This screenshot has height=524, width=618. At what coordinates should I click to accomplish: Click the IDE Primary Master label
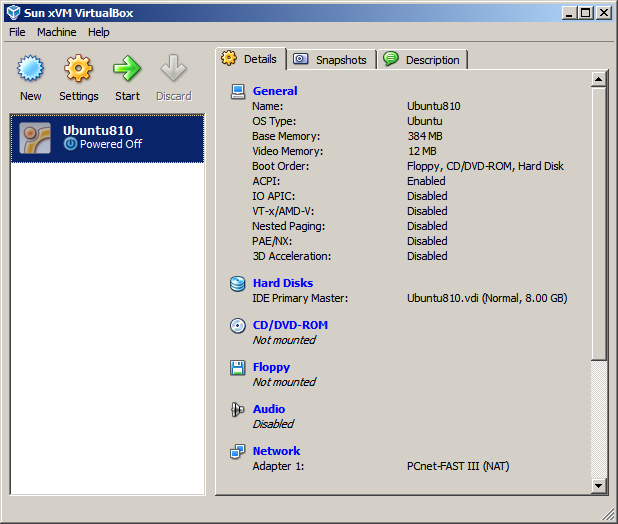coord(300,298)
